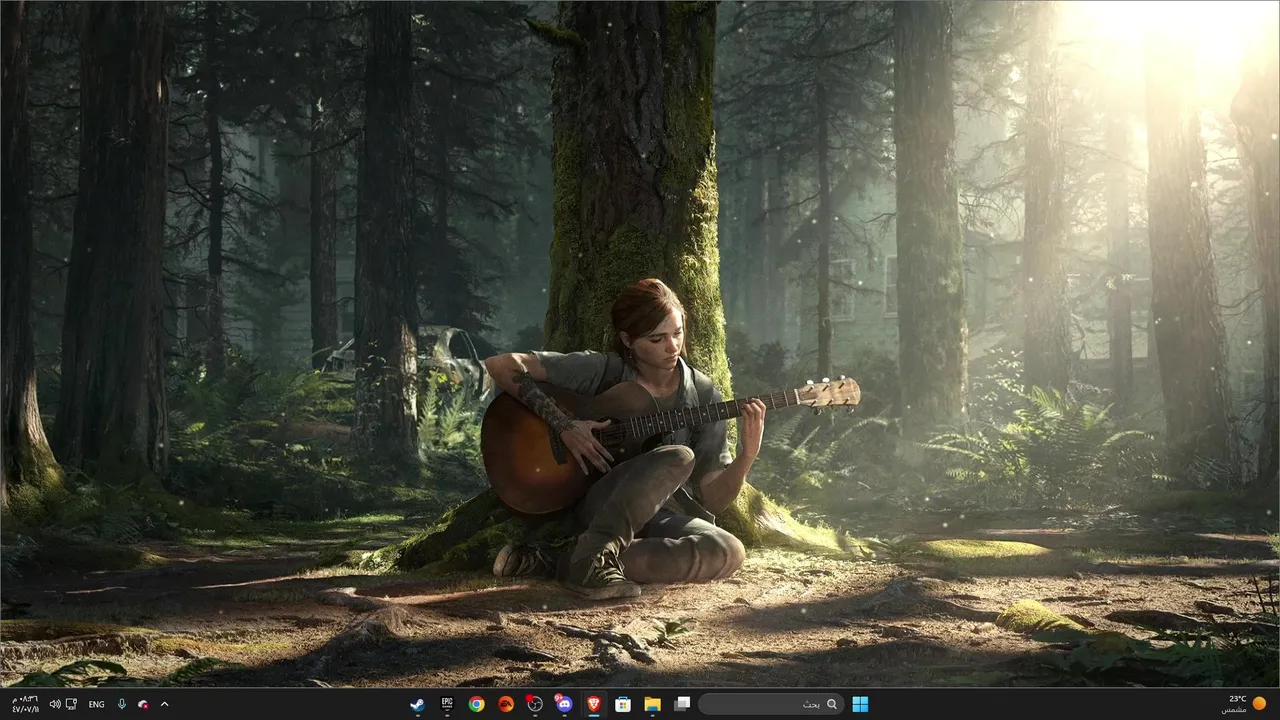Viewport: 1280px width, 720px height.
Task: Click the microphone tray icon
Action: (122, 704)
